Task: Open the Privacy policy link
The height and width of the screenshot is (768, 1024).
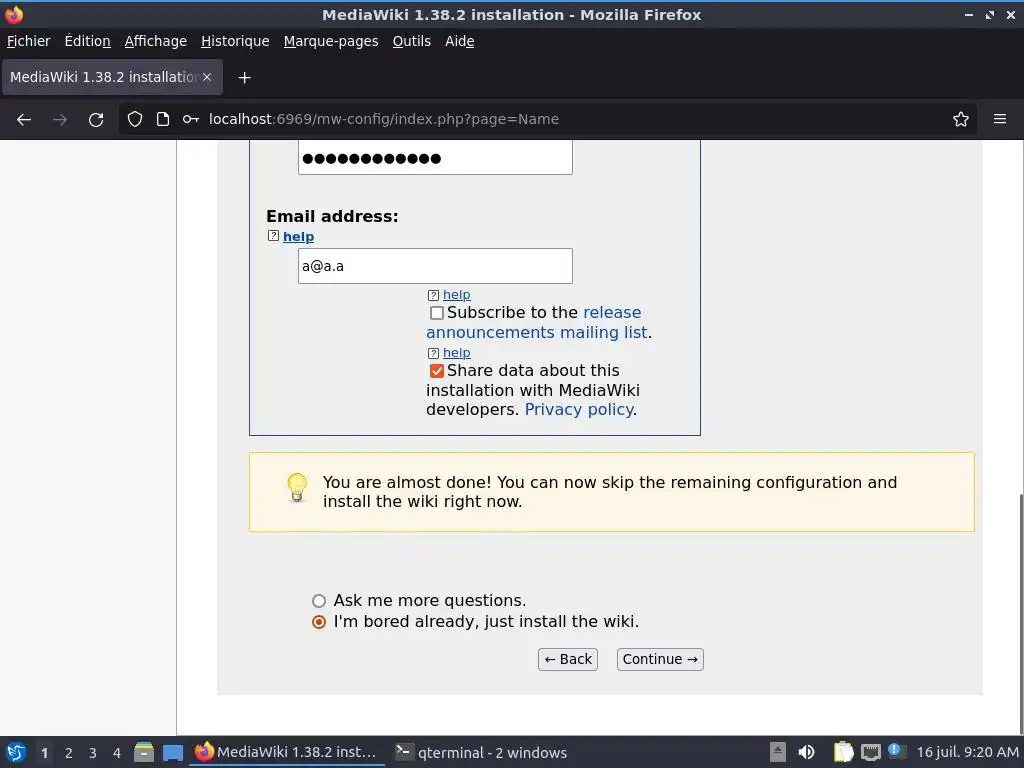Action: click(x=579, y=409)
